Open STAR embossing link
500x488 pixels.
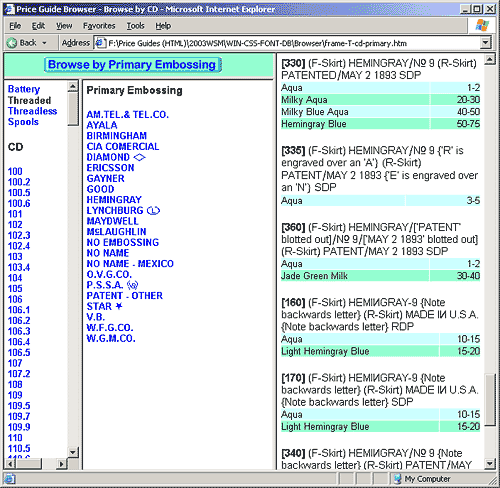(x=104, y=306)
